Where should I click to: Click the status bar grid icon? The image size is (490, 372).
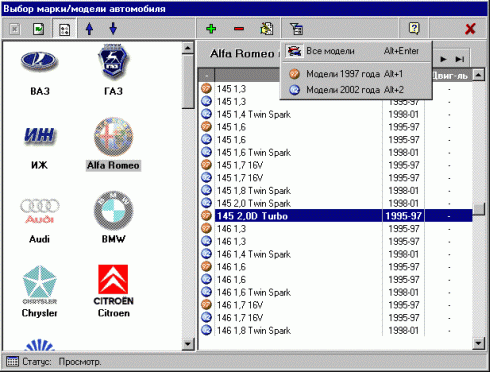coord(13,361)
